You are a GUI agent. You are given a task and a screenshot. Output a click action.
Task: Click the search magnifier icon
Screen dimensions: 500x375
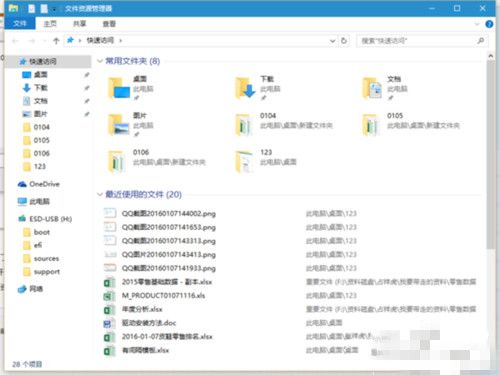(481, 41)
